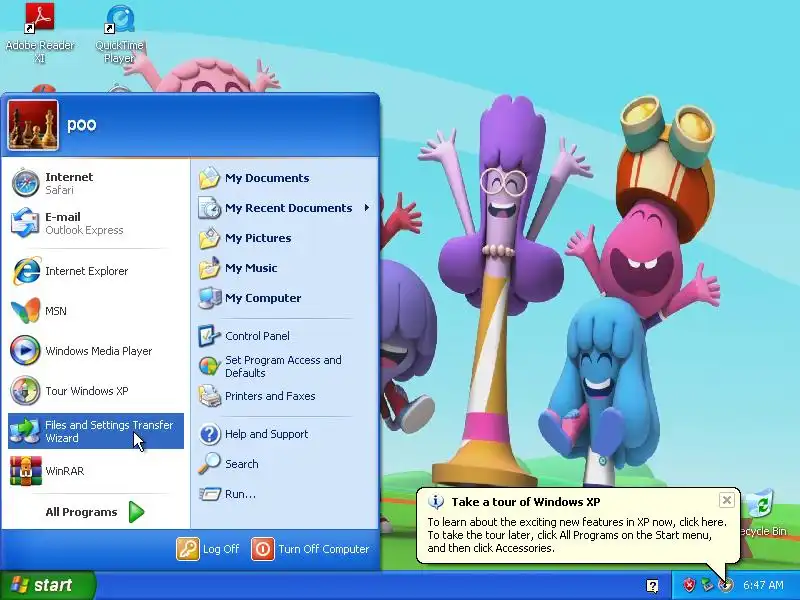Open Search from Start menu
The width and height of the screenshot is (800, 600).
coord(286,464)
